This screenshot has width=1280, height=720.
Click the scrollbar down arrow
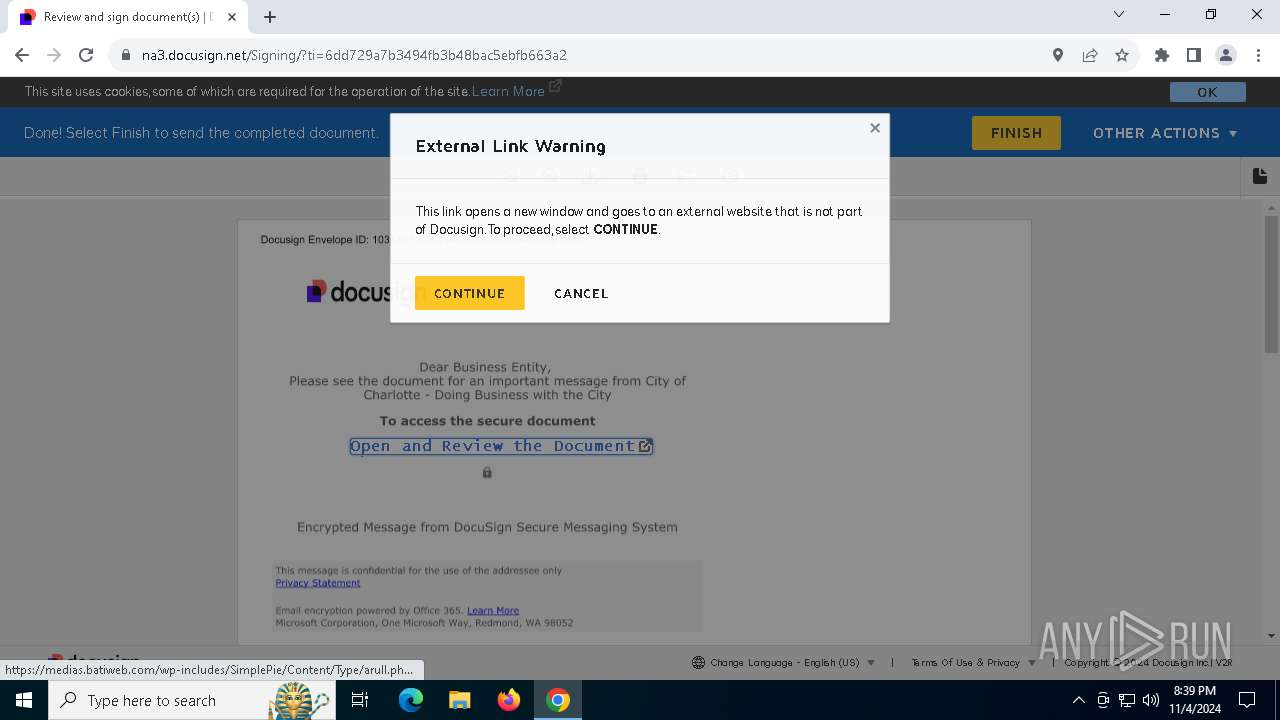click(x=1271, y=636)
